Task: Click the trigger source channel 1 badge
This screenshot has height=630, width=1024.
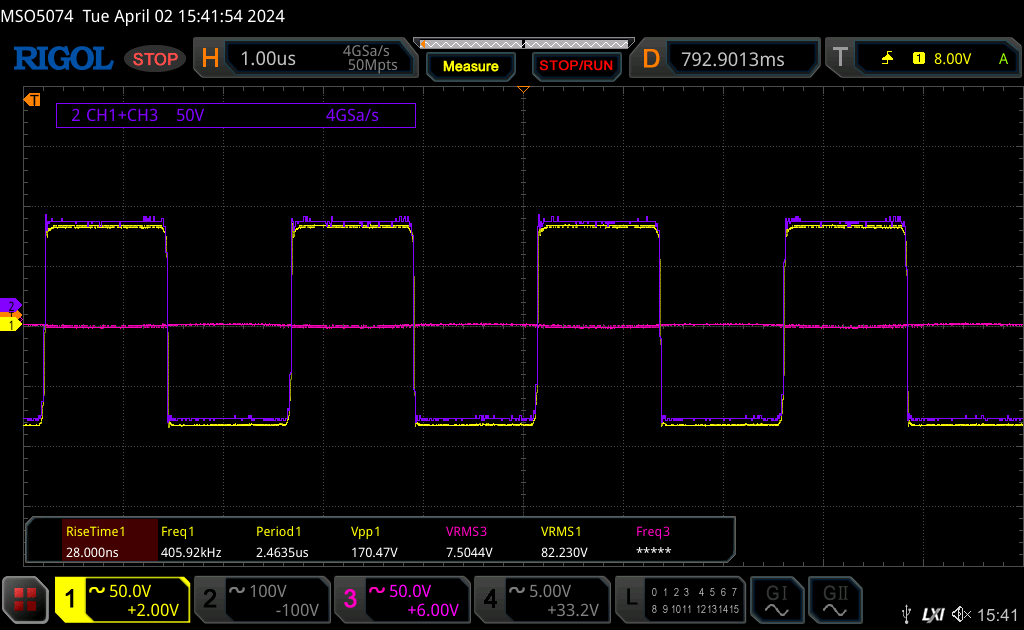Action: [919, 59]
